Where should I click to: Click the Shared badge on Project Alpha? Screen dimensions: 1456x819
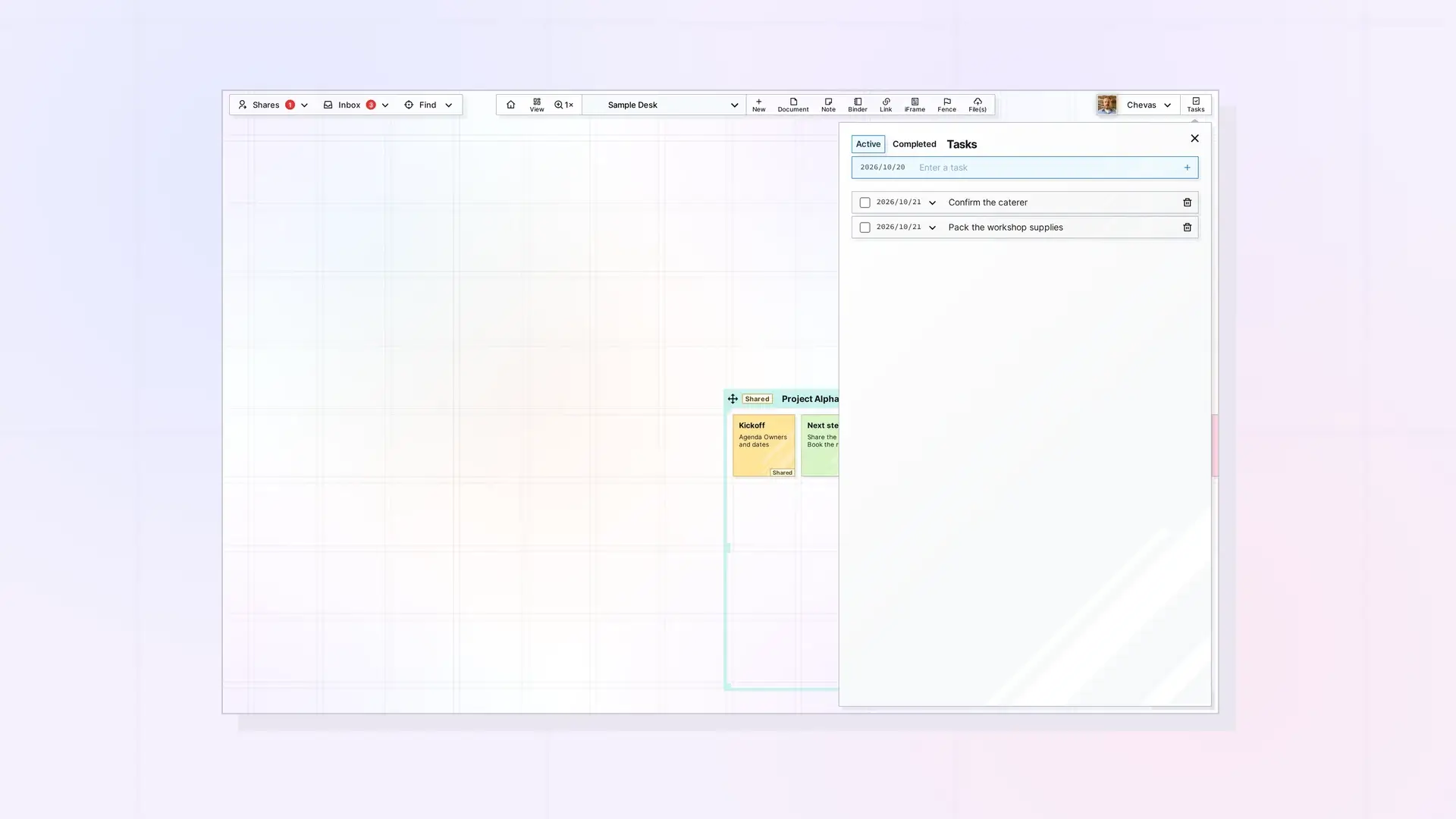[x=757, y=399]
